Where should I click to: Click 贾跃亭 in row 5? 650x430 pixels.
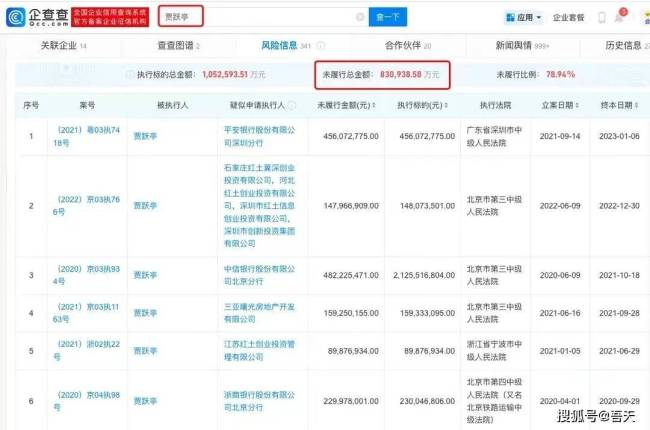point(145,351)
